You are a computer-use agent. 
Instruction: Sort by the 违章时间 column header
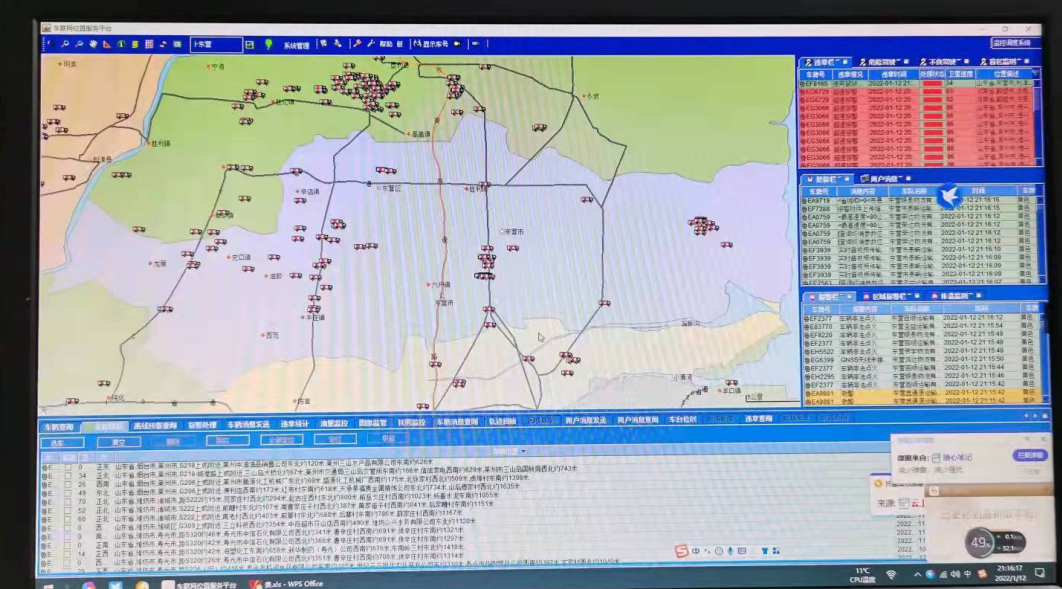point(893,74)
